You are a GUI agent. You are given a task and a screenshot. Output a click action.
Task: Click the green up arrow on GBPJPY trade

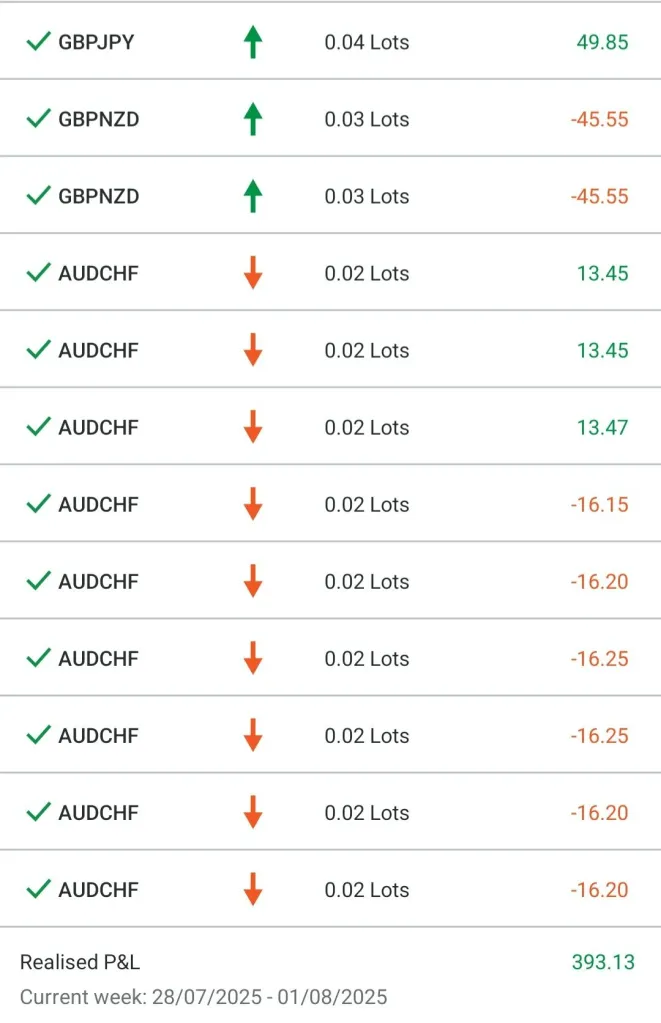tap(253, 42)
